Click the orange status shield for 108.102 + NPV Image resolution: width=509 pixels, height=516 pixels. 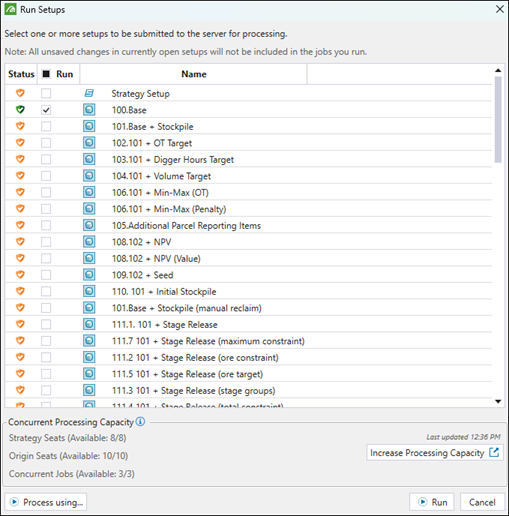point(20,241)
